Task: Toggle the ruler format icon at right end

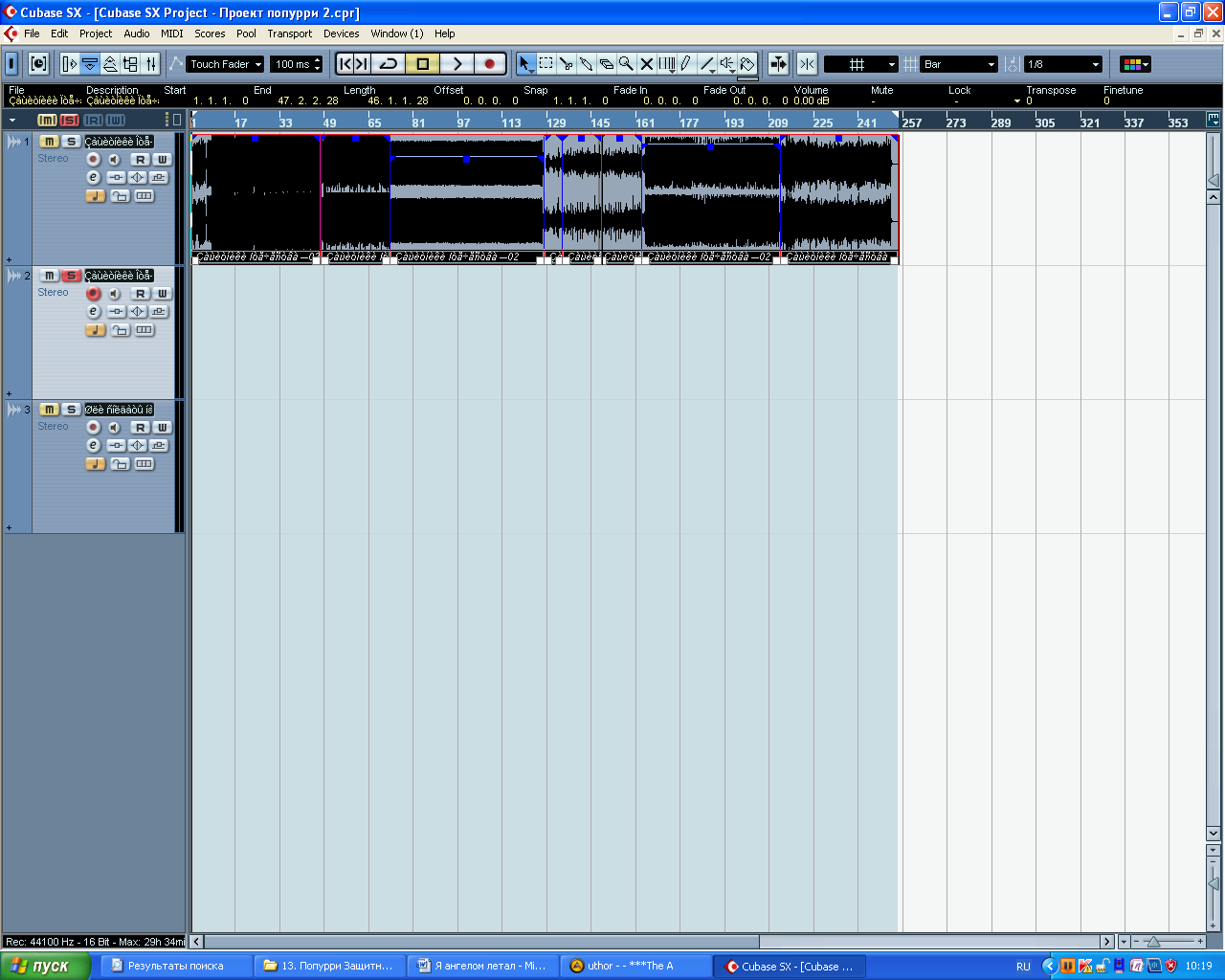Action: (1214, 121)
